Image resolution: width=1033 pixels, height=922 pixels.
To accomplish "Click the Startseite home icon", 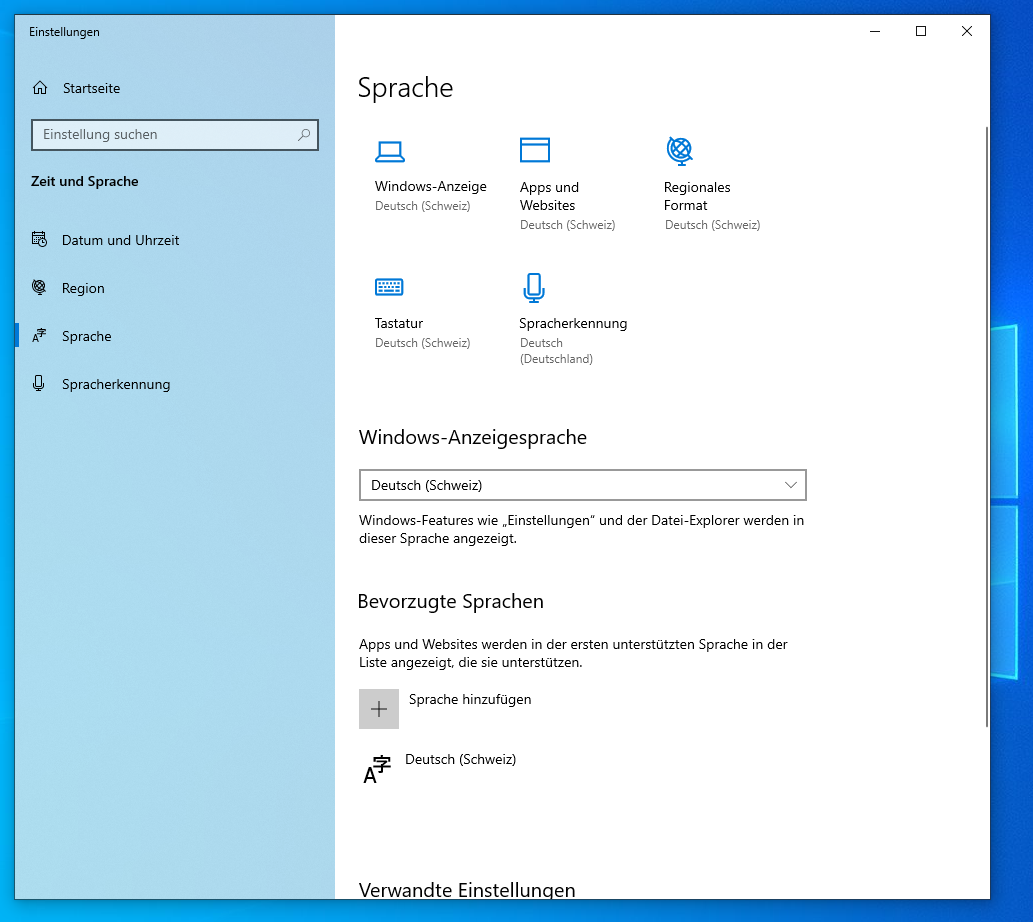I will tap(40, 88).
